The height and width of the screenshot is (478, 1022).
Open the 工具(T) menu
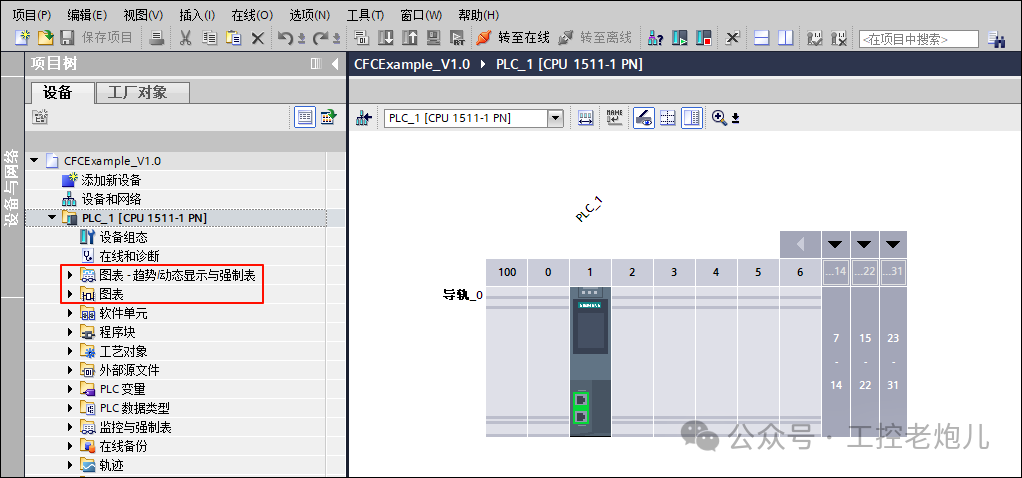365,14
